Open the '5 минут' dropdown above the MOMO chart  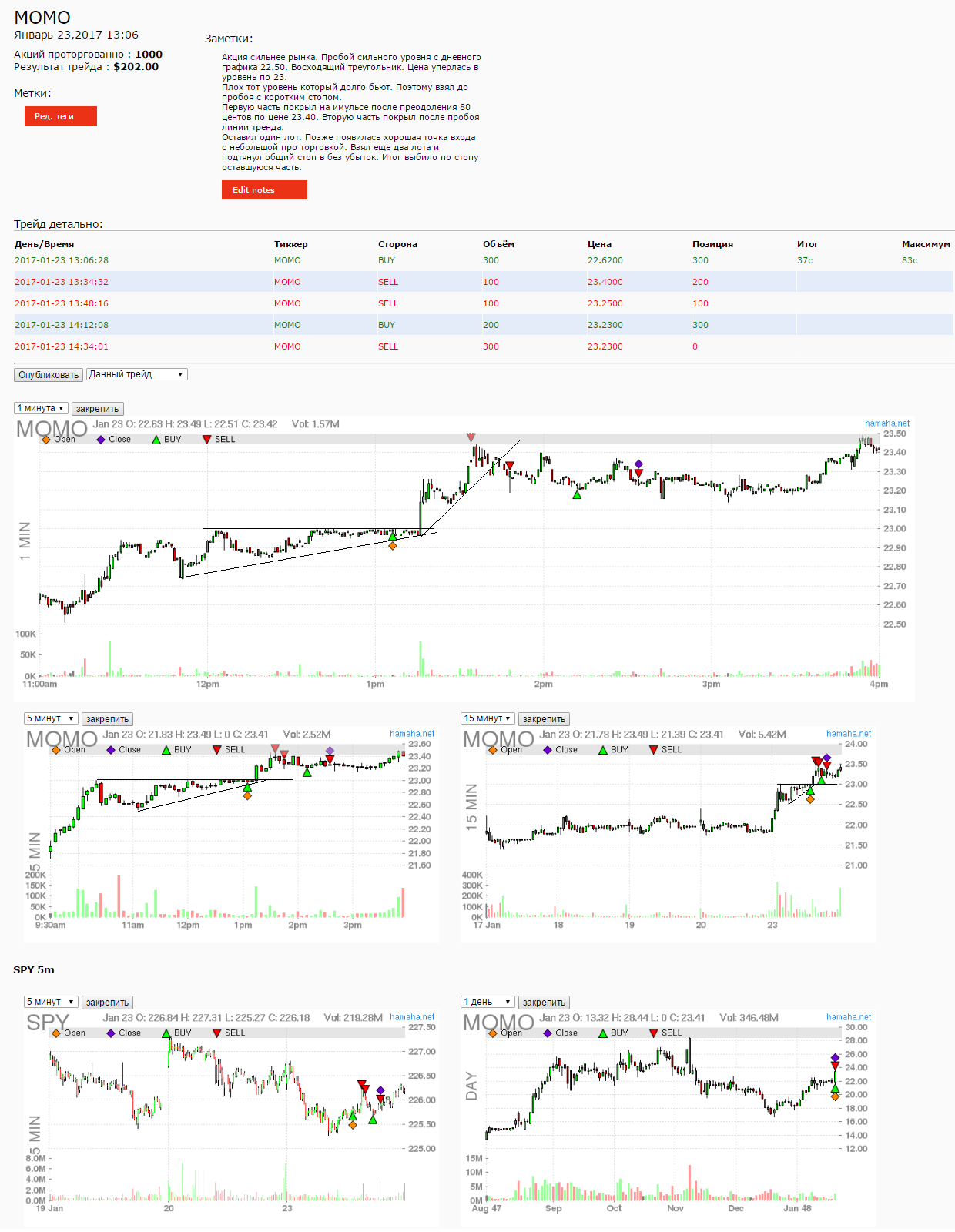[51, 718]
